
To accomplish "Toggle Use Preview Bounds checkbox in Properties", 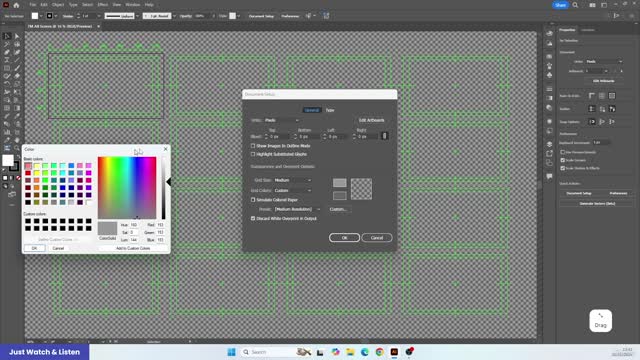I will pos(563,152).
